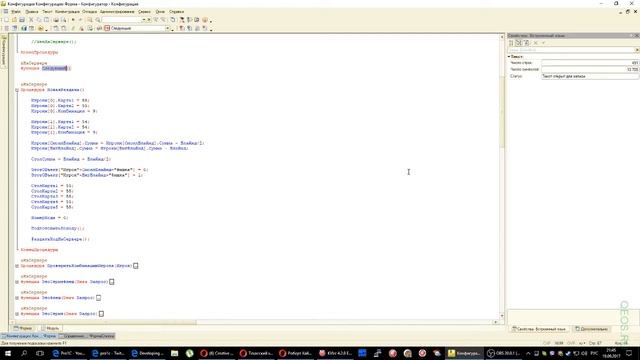Click the Copy toolbar icon
Image resolution: width=640 pixels, height=360 pixels.
pos(39,20)
